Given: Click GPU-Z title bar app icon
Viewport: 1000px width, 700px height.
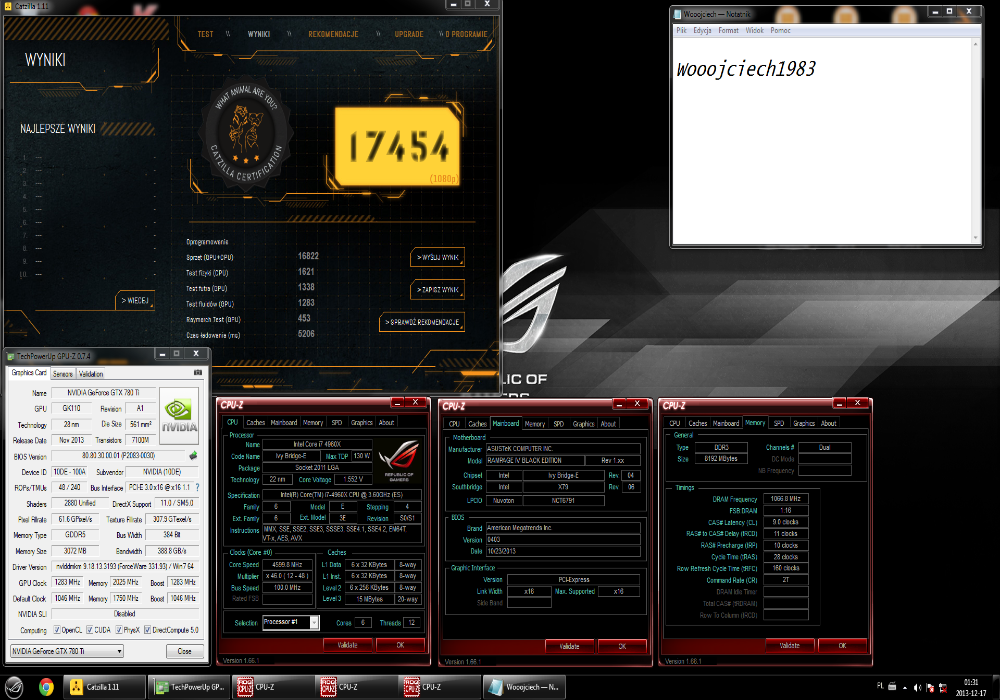Looking at the screenshot, I should [10, 356].
